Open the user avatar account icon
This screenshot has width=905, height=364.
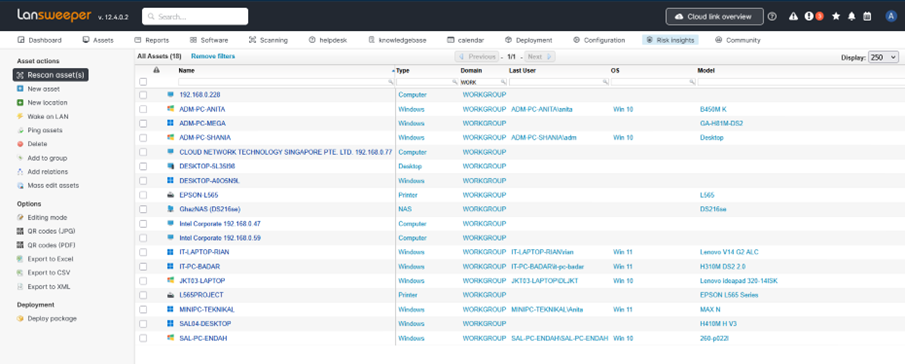891,17
